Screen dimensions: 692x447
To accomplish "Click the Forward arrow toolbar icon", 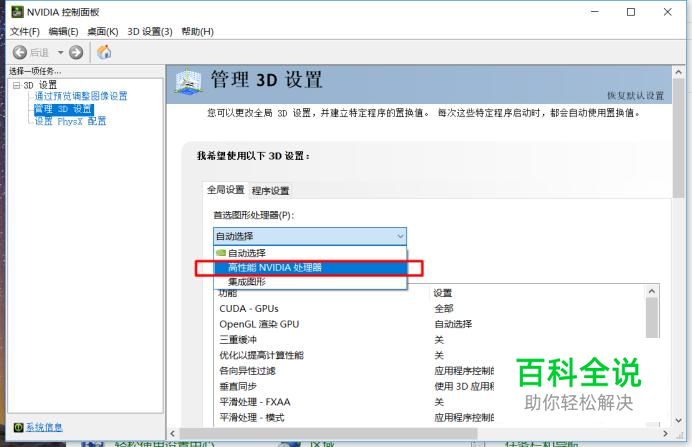I will [x=76, y=53].
